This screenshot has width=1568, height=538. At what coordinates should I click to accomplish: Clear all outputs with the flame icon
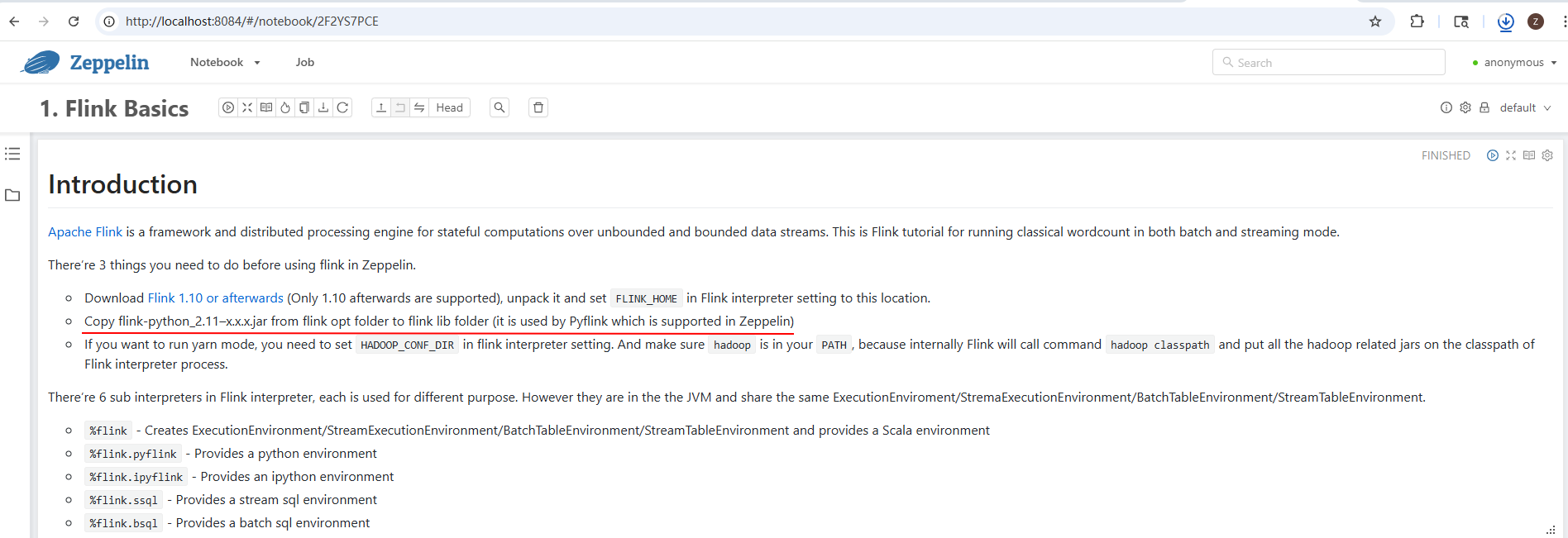click(285, 107)
